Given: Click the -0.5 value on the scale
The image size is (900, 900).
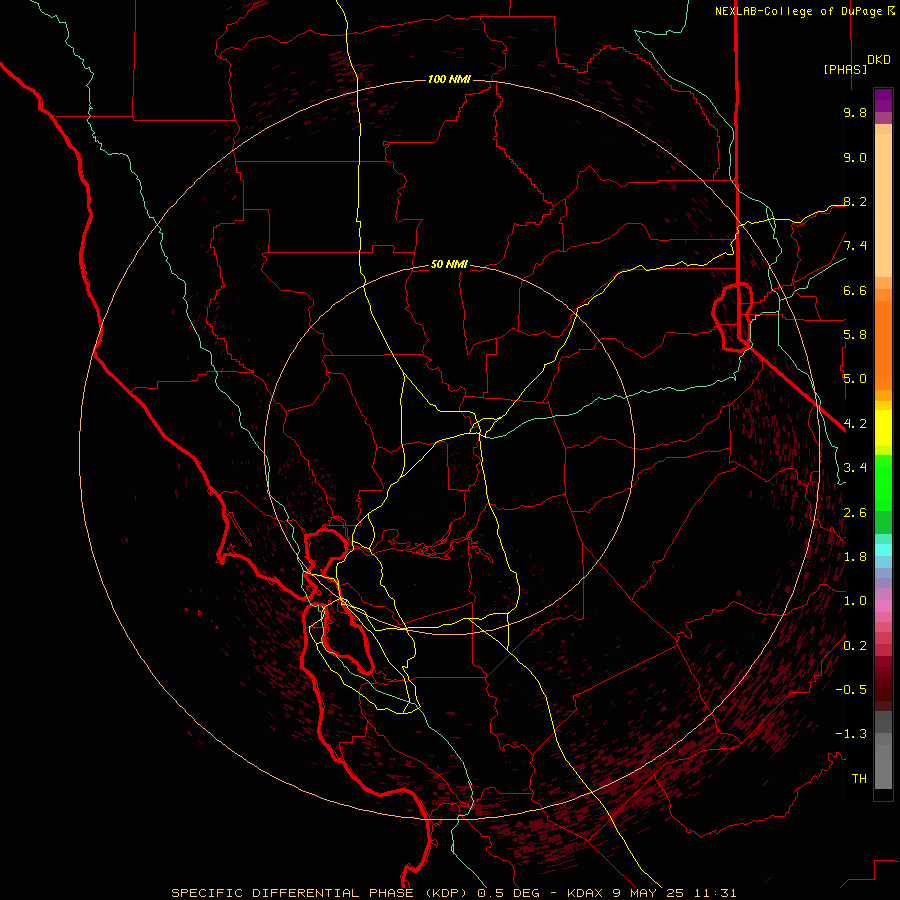Looking at the screenshot, I should 851,690.
